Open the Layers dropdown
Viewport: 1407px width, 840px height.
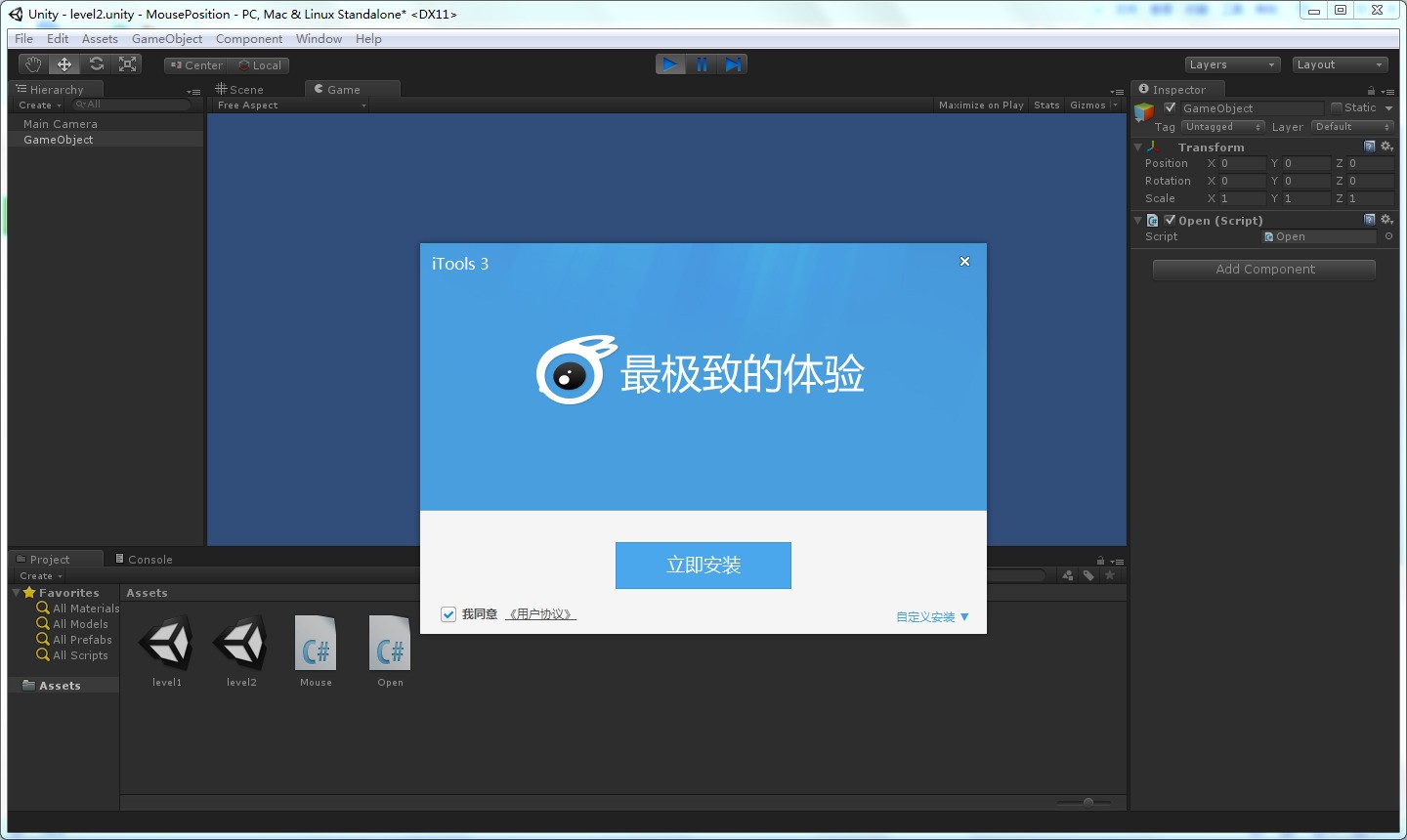coord(1231,63)
